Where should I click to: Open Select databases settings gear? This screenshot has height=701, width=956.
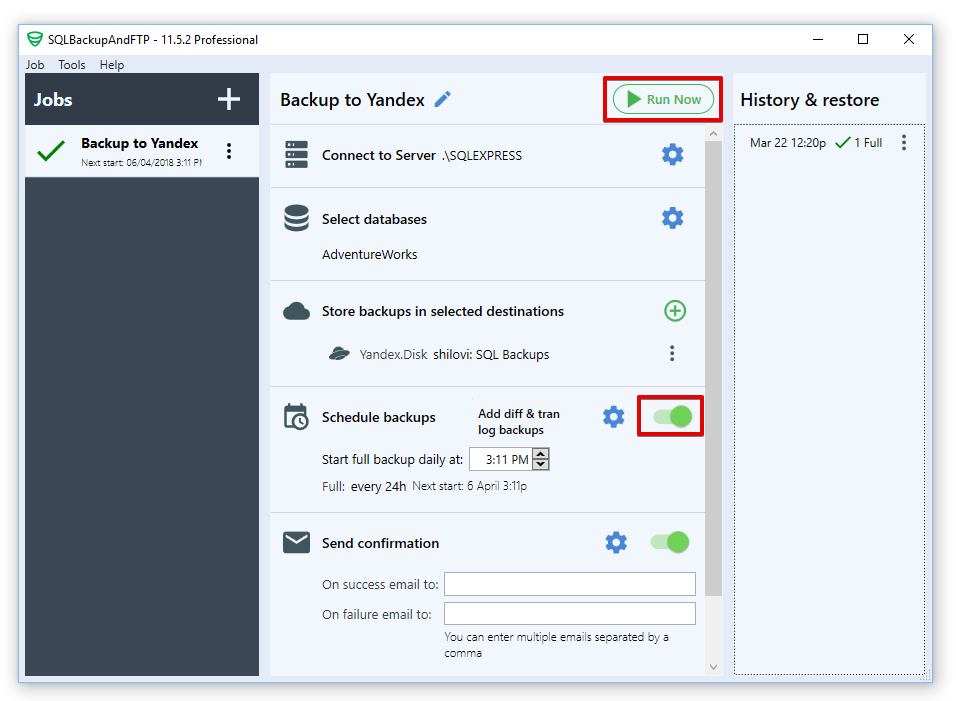tap(672, 218)
